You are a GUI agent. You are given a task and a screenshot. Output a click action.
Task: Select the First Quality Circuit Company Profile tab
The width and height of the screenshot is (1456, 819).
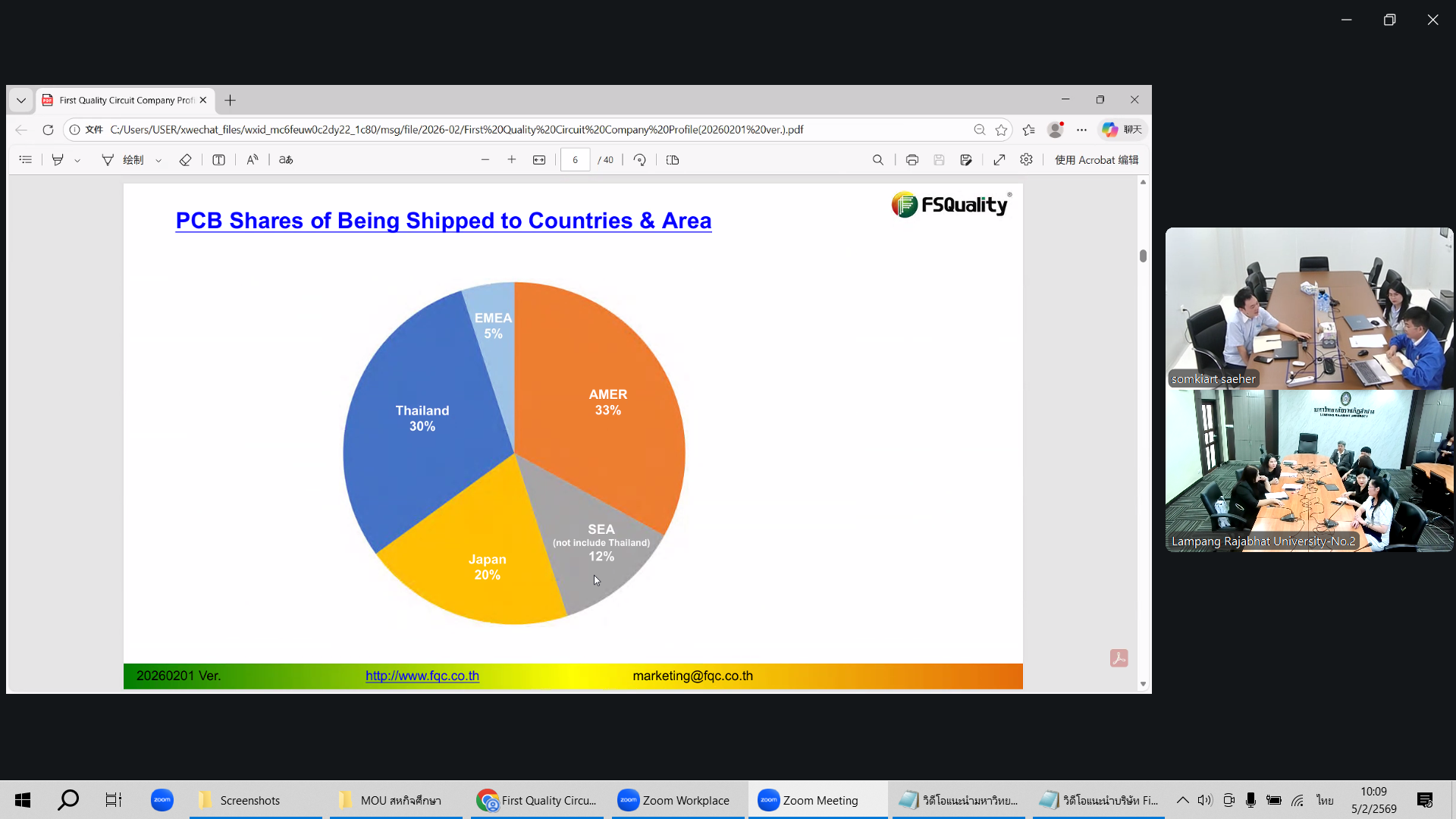coord(126,100)
